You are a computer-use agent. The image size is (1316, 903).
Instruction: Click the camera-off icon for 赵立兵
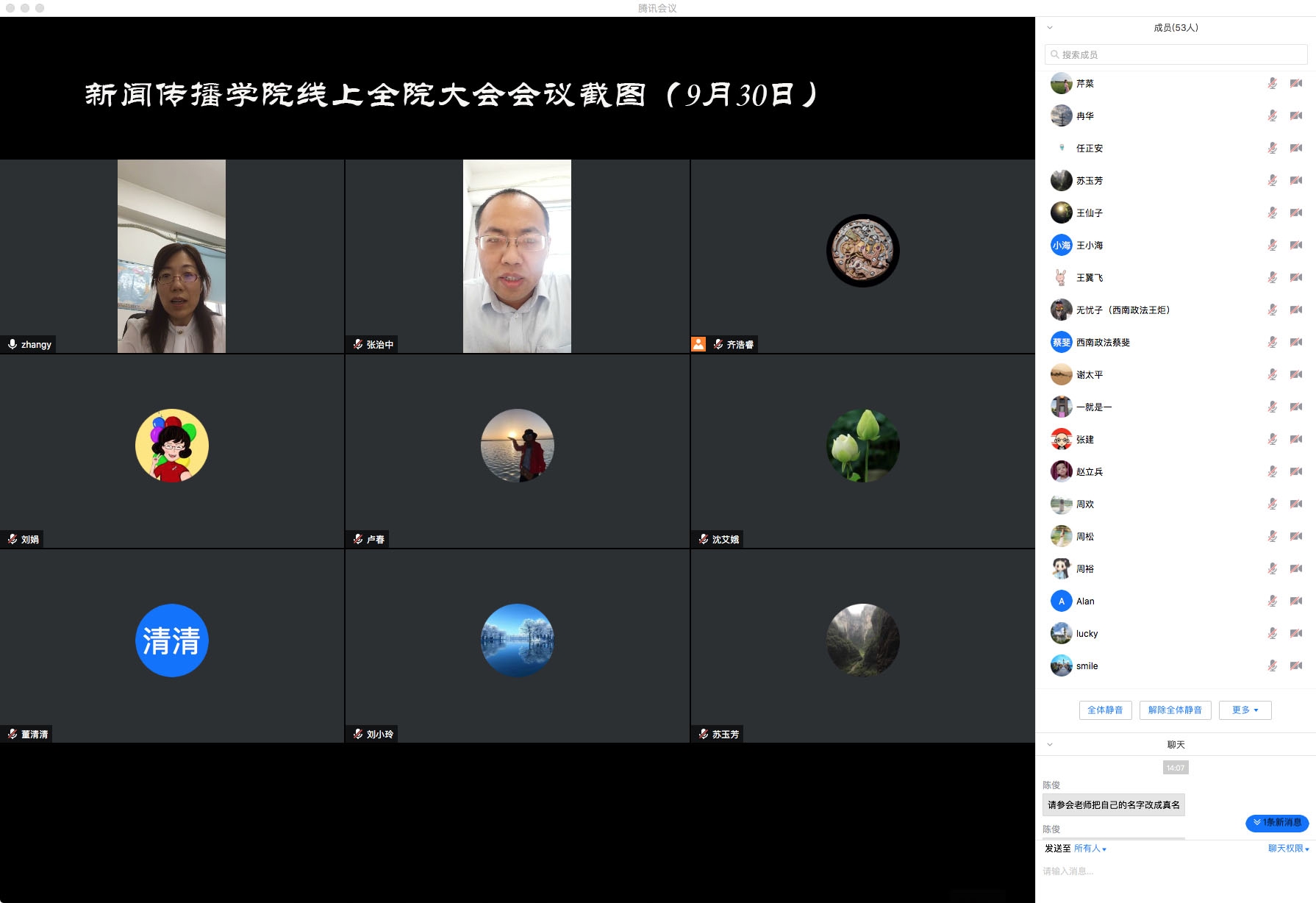[1296, 472]
